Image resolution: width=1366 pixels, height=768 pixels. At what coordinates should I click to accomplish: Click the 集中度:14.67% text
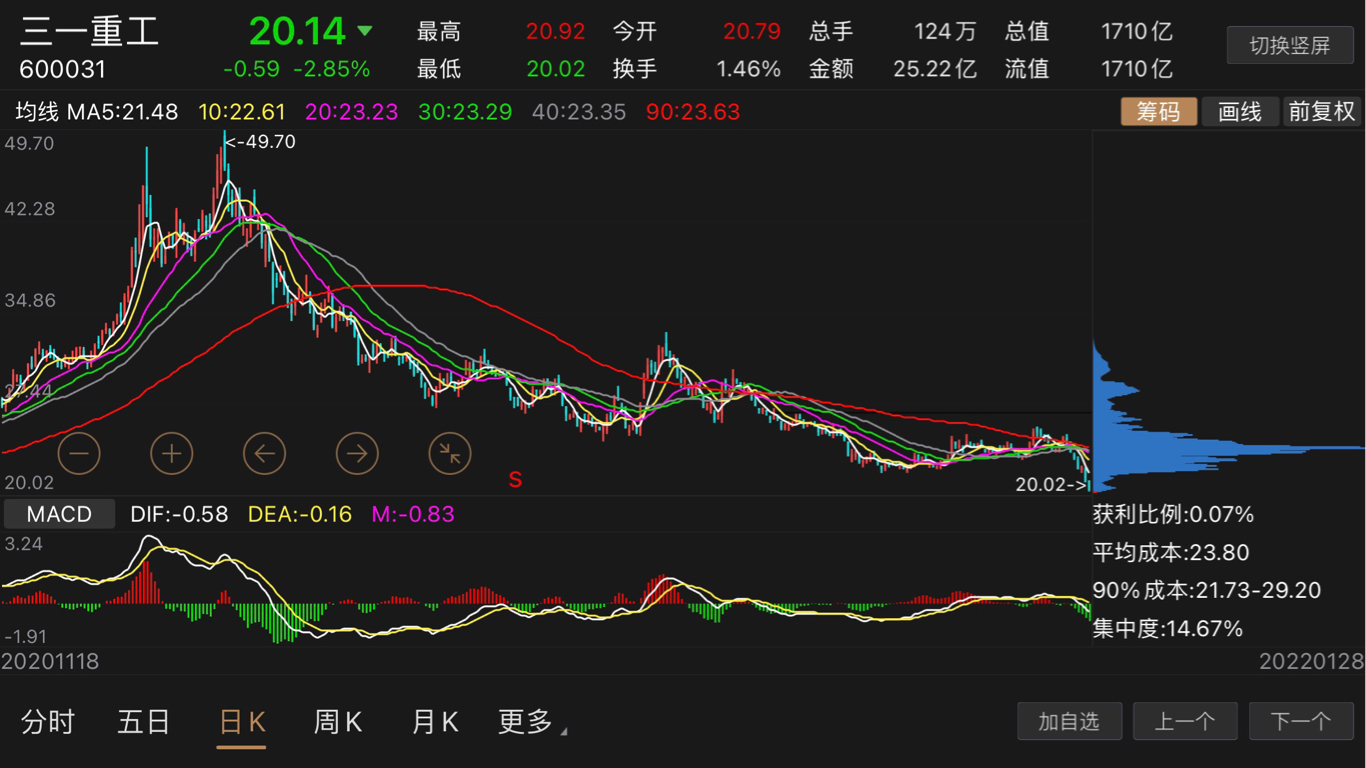tap(1168, 629)
